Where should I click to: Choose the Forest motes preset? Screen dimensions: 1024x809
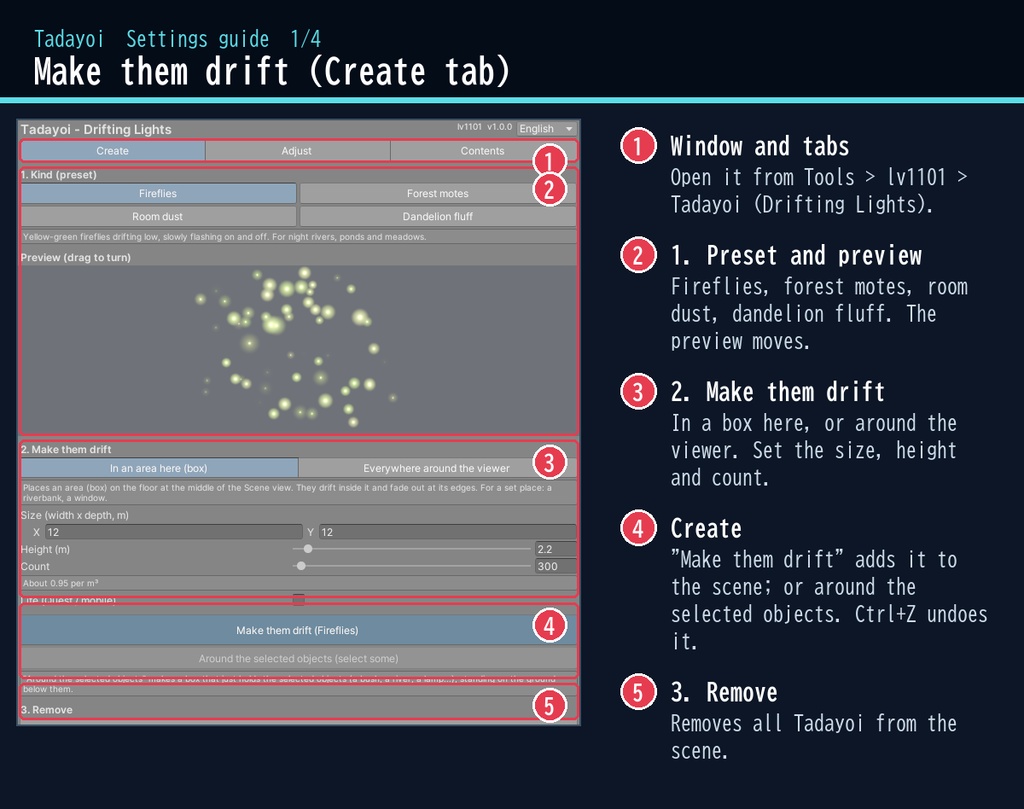click(x=438, y=193)
